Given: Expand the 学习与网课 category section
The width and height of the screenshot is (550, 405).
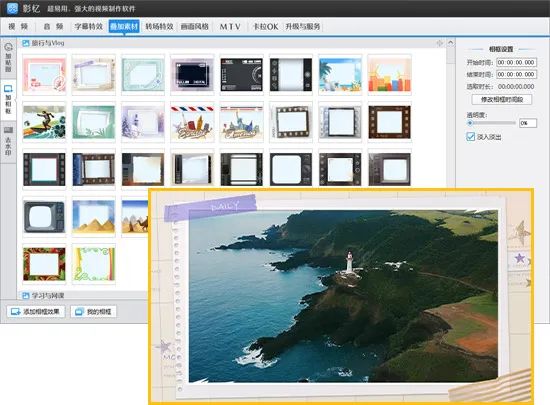Looking at the screenshot, I should 43,296.
